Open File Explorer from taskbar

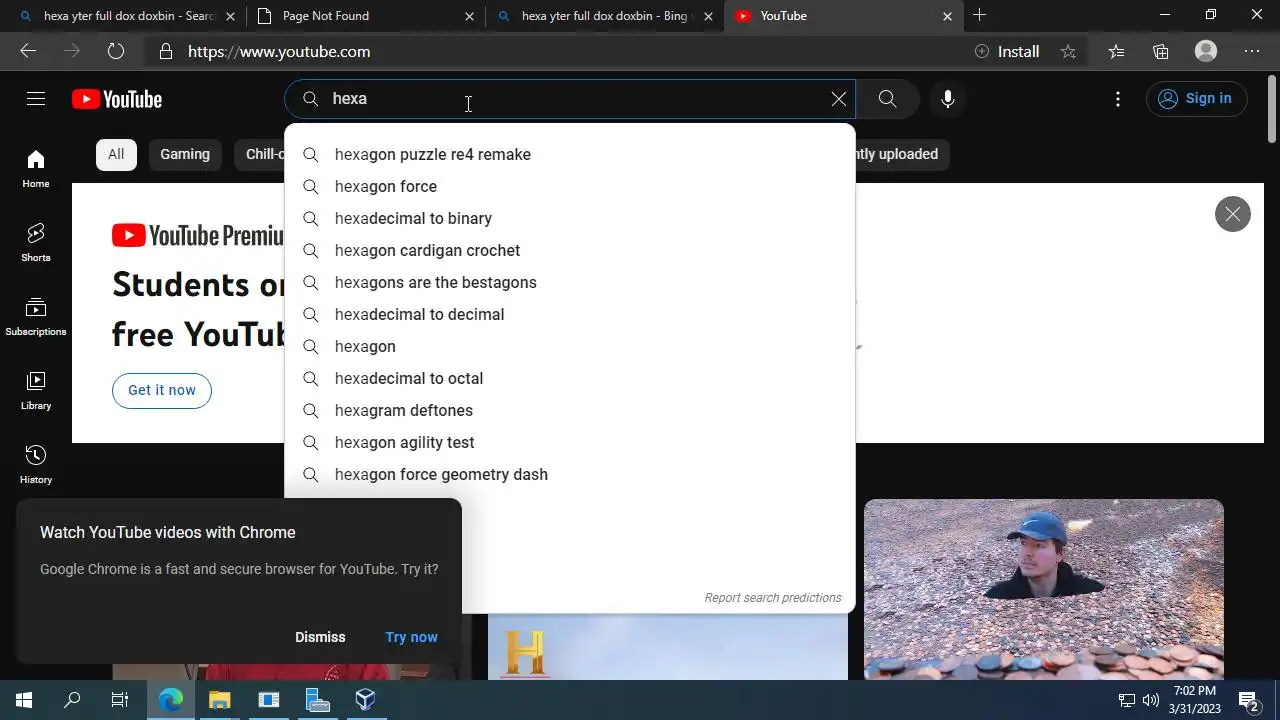click(x=219, y=700)
